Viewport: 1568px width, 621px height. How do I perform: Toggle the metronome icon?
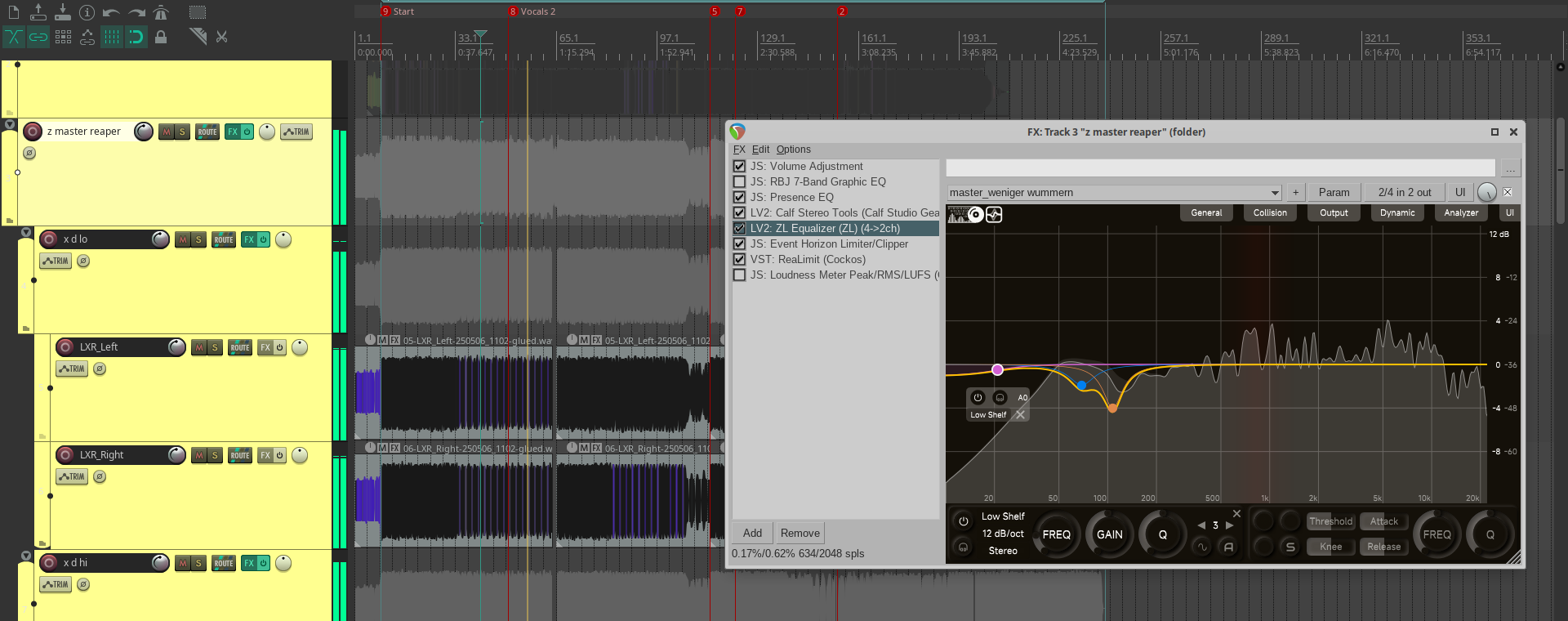(161, 12)
